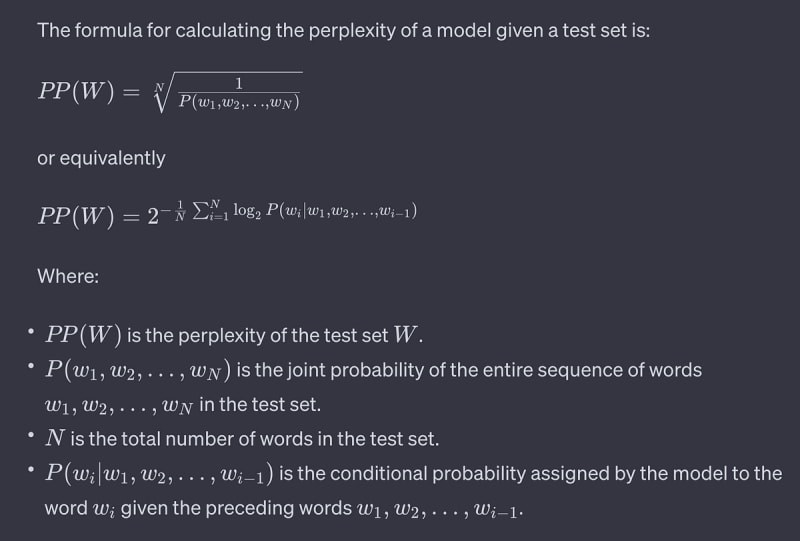Click the P(wi|w1, w2, ..., wi-1) term in the last bullet
Screen dimensions: 800x541
(x=160, y=473)
